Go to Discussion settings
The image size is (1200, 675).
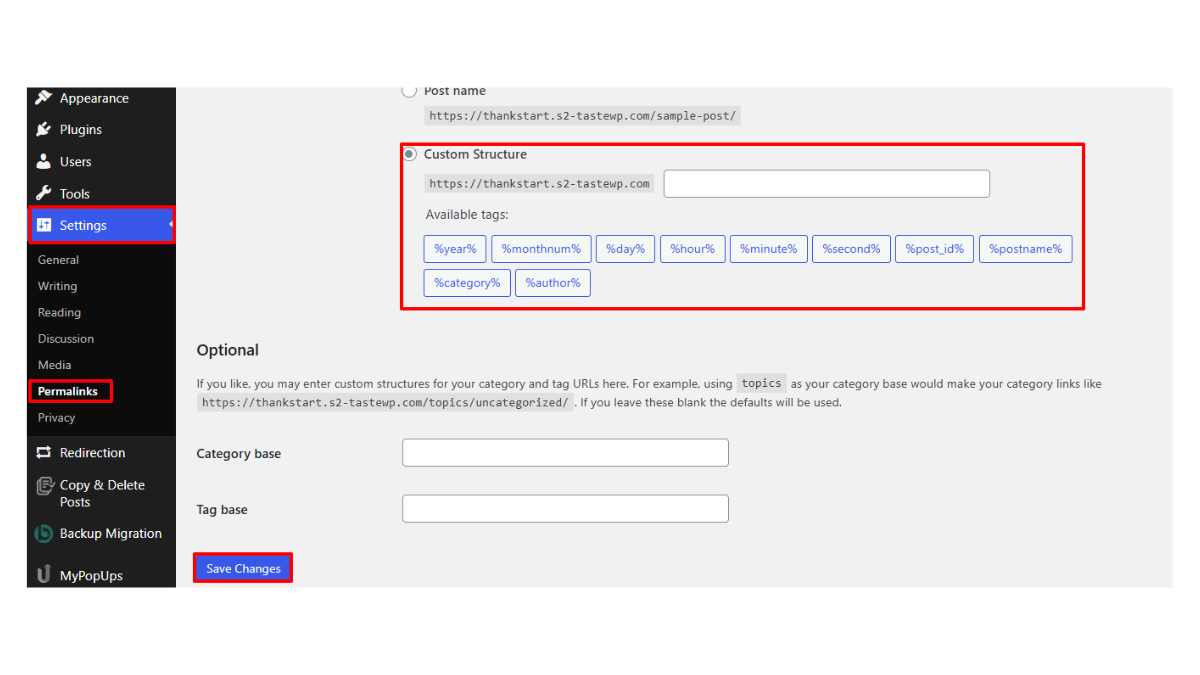(x=66, y=339)
